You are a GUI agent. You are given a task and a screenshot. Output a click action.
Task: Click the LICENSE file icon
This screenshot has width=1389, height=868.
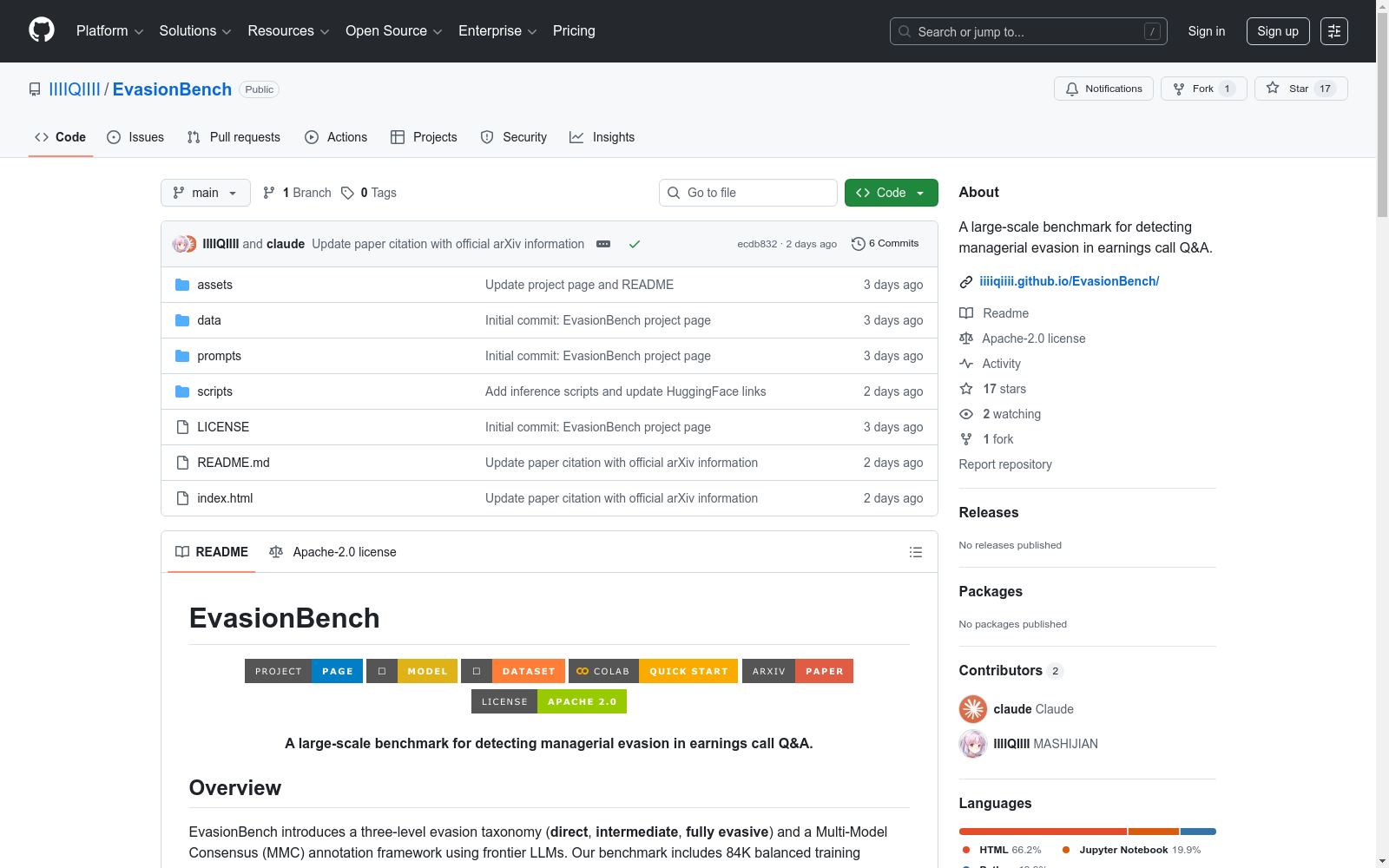182,427
